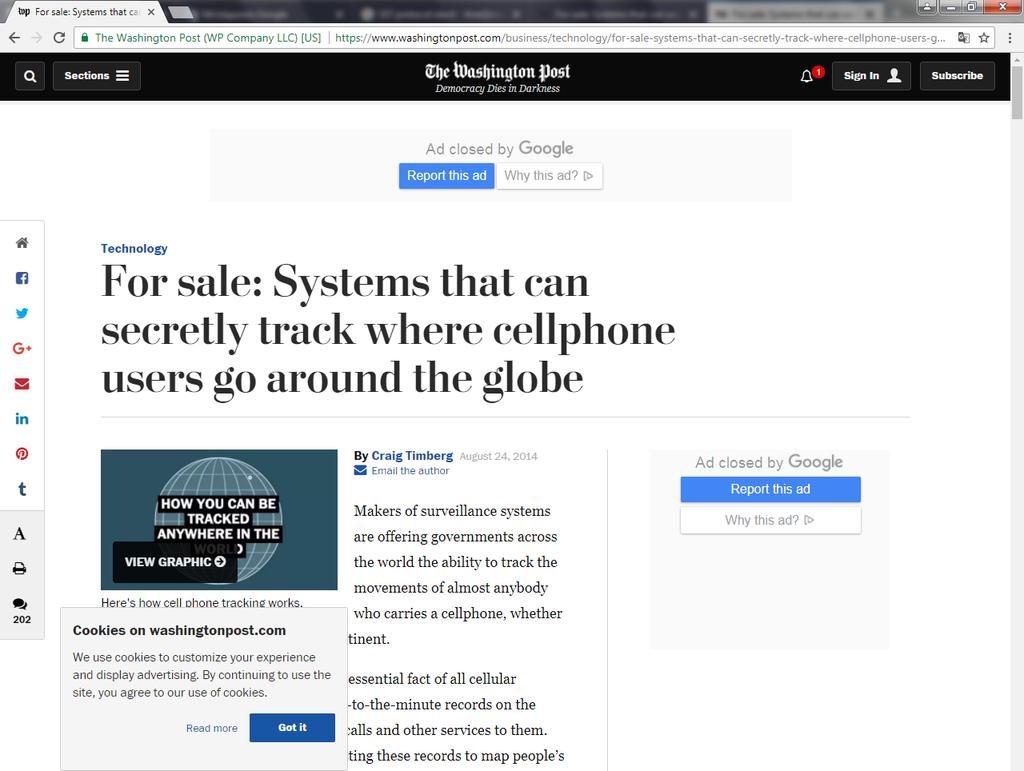
Task: Click the home icon in the share sidebar
Action: click(x=22, y=243)
